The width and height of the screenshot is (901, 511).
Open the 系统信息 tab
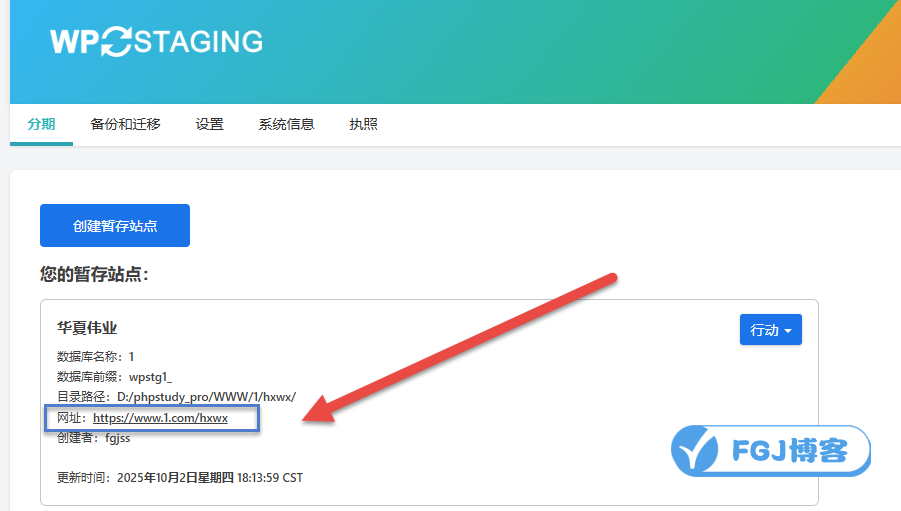(286, 124)
